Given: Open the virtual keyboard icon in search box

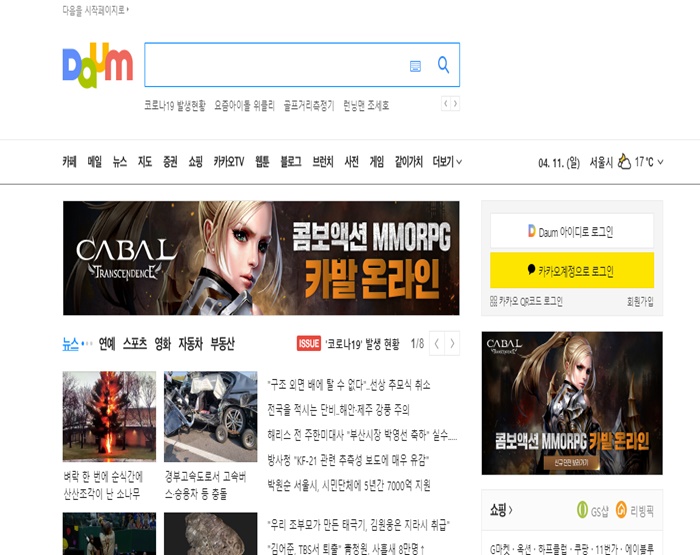Looking at the screenshot, I should coord(415,66).
